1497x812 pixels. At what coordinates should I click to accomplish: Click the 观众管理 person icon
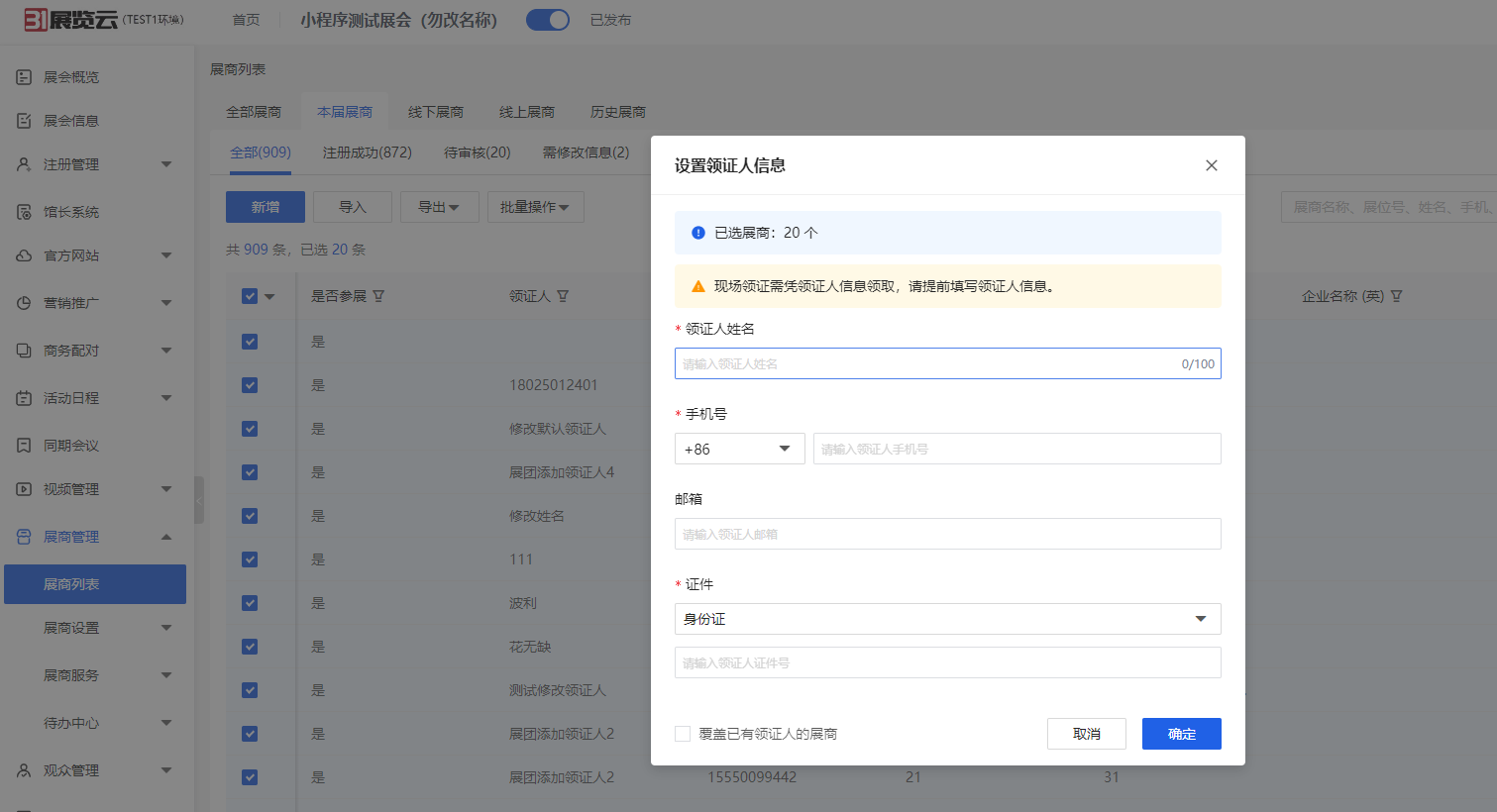coord(24,769)
